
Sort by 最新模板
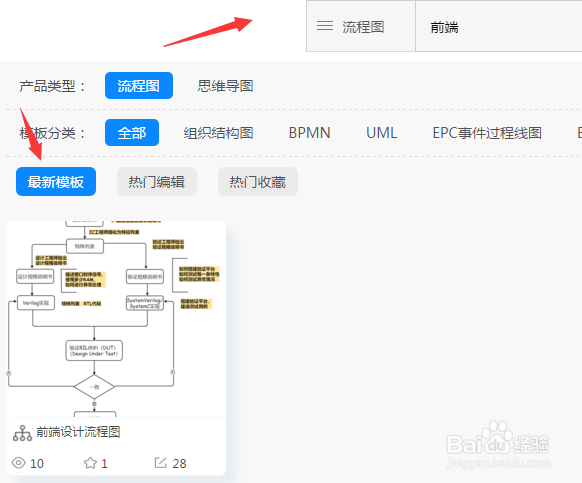(x=56, y=182)
